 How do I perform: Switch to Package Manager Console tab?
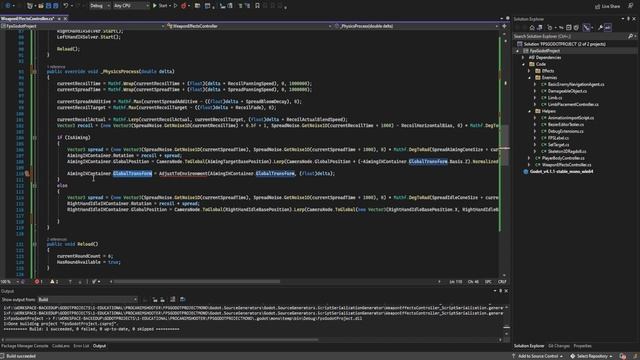click(x=25, y=346)
